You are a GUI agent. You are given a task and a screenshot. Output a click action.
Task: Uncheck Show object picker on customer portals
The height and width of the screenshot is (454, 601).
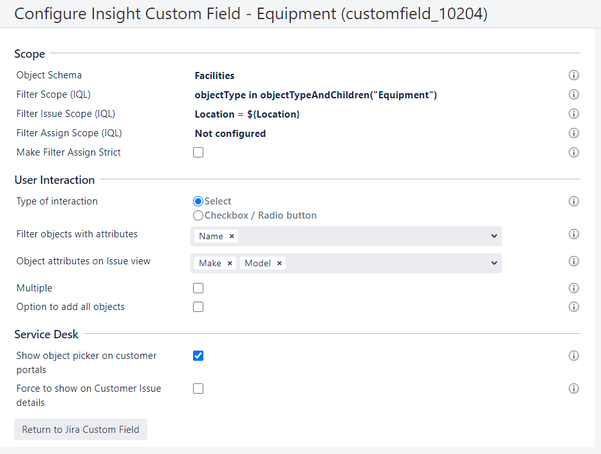198,356
